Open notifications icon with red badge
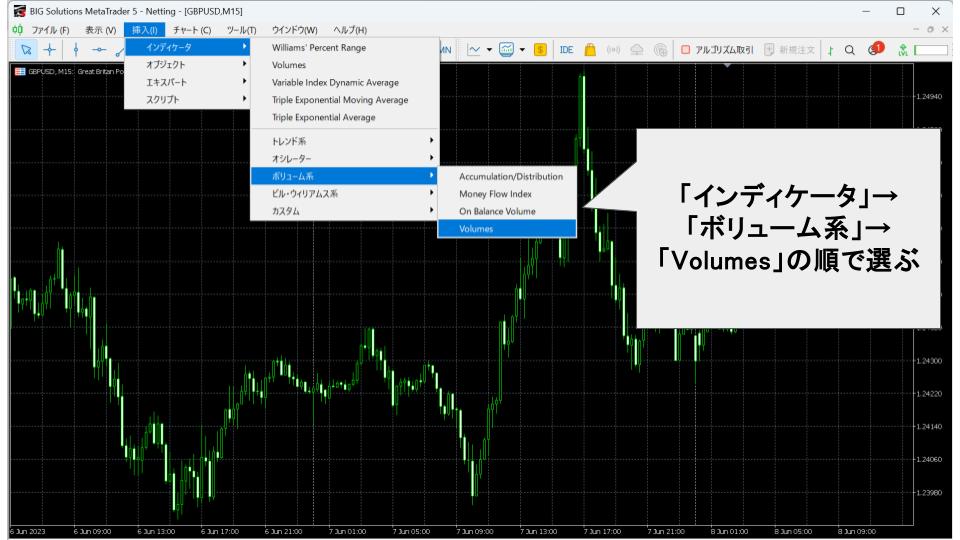Screen dimensions: 960x540 point(876,48)
